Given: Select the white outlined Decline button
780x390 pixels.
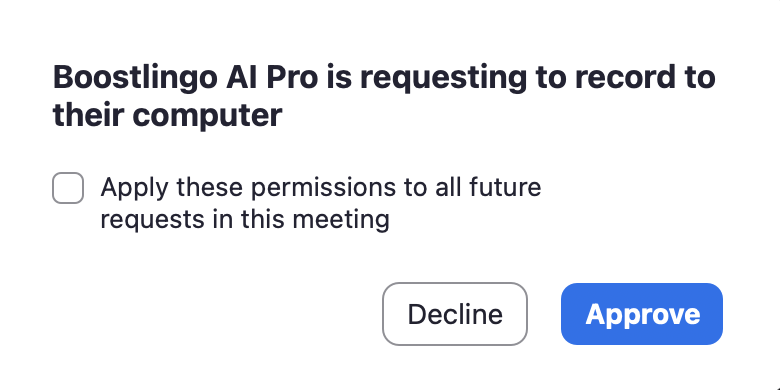Looking at the screenshot, I should (455, 314).
